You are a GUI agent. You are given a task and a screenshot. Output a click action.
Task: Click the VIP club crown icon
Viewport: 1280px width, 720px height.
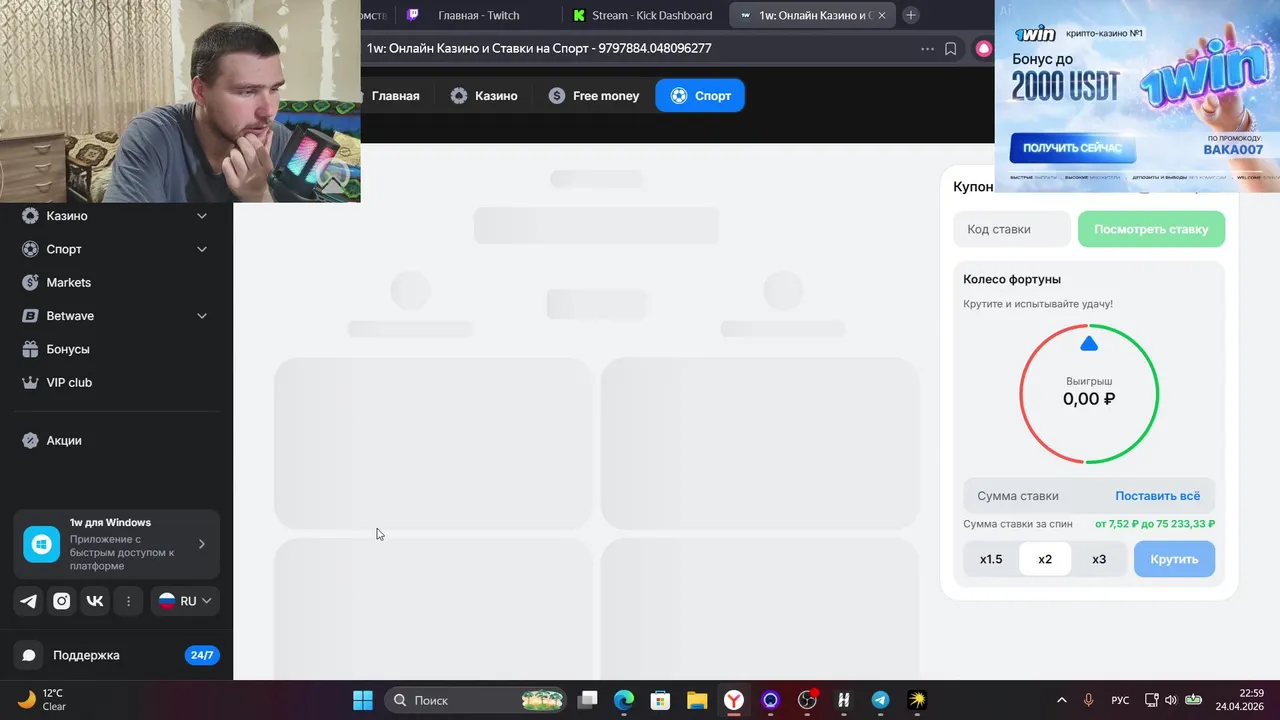[x=30, y=382]
